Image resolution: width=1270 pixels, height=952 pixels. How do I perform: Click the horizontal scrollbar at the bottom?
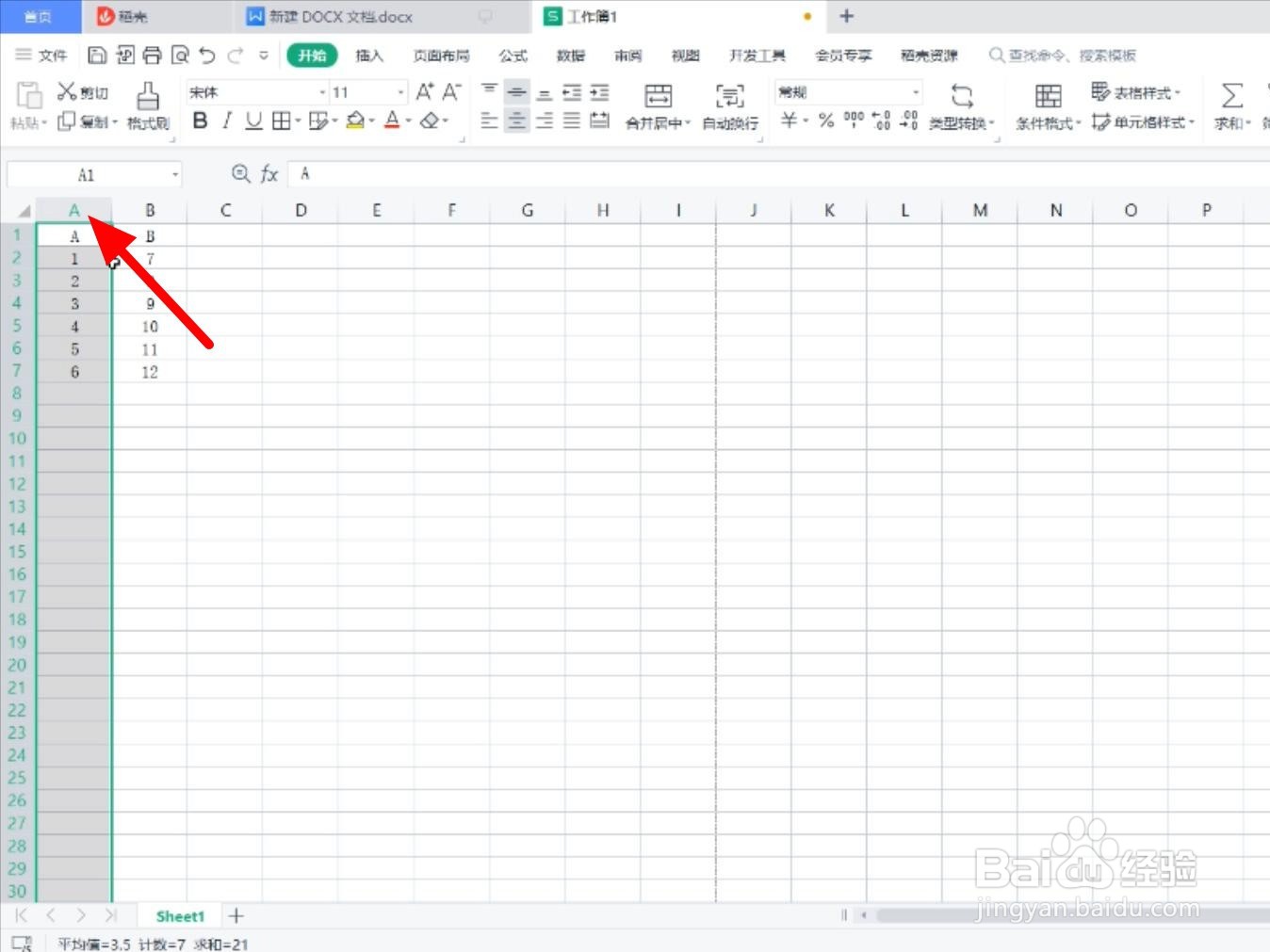1072,914
